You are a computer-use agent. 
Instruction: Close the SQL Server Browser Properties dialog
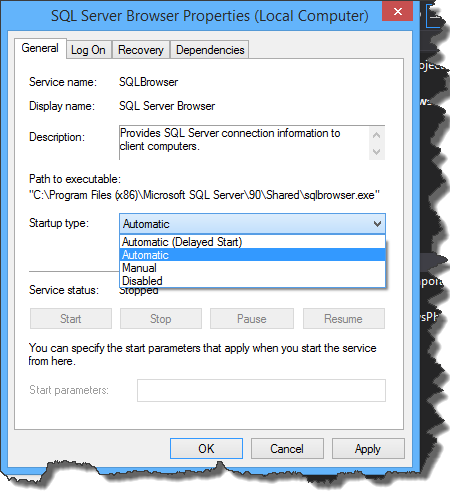[x=397, y=11]
